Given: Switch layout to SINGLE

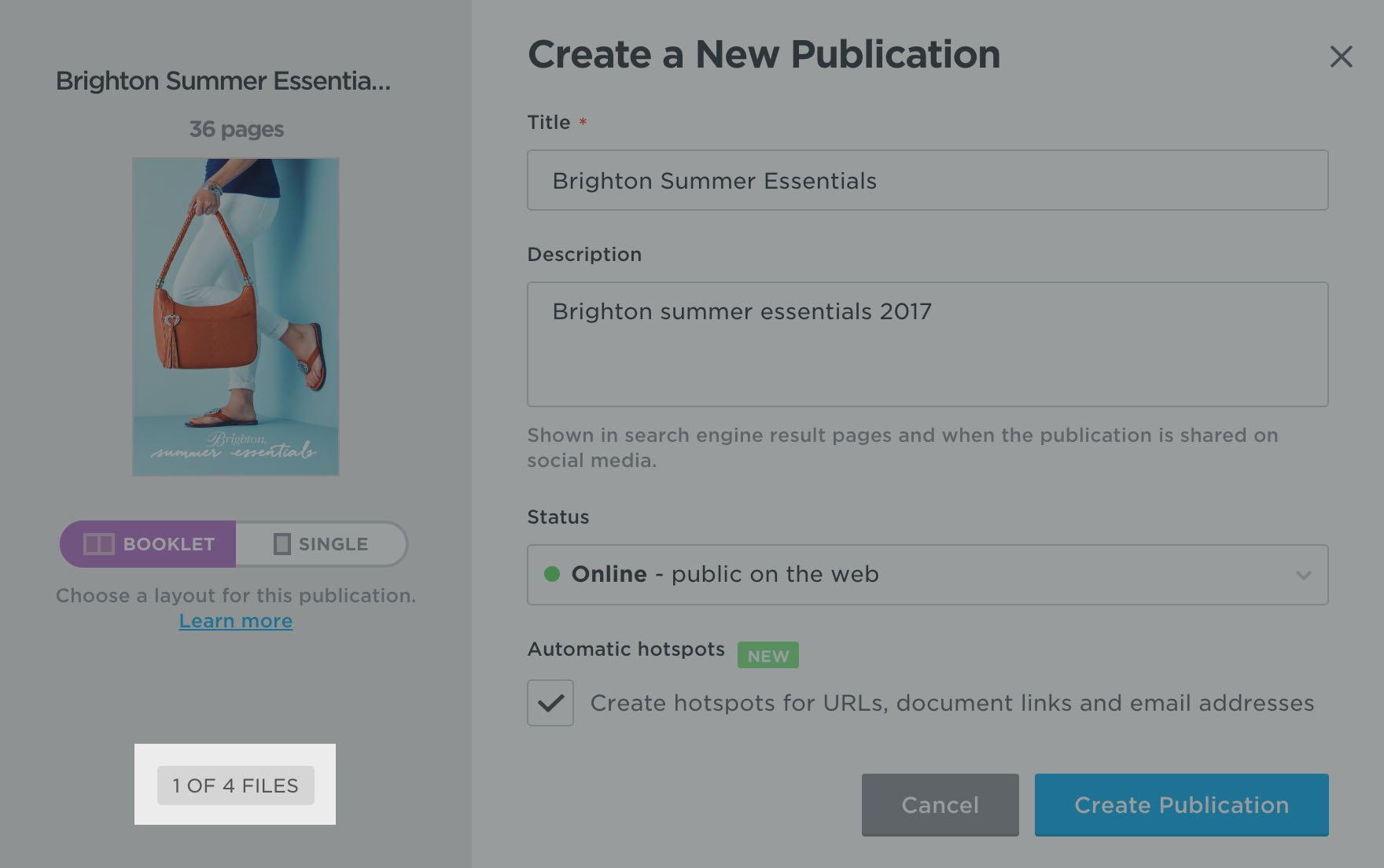Looking at the screenshot, I should (x=333, y=544).
